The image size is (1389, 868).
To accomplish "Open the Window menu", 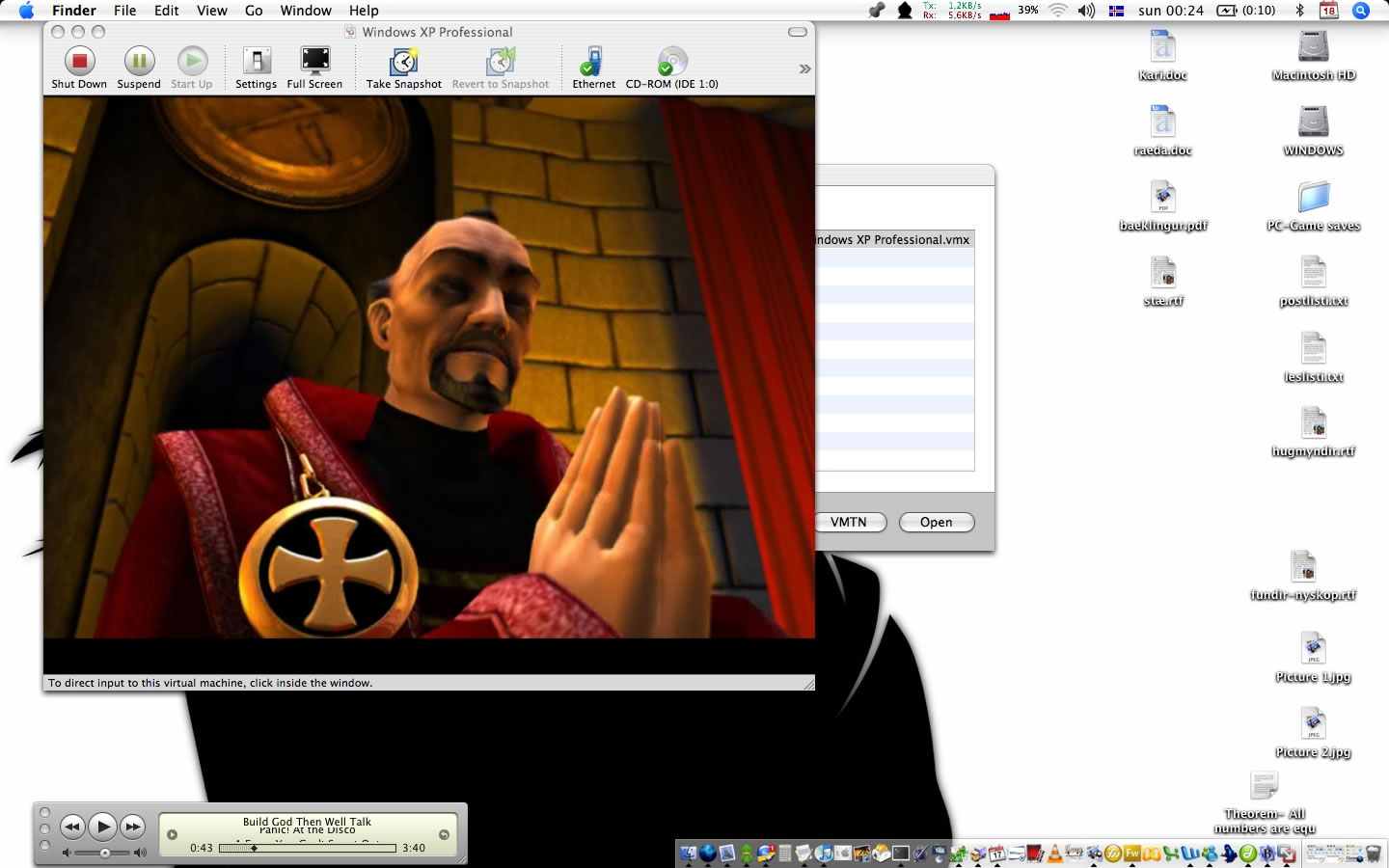I will pos(306,11).
